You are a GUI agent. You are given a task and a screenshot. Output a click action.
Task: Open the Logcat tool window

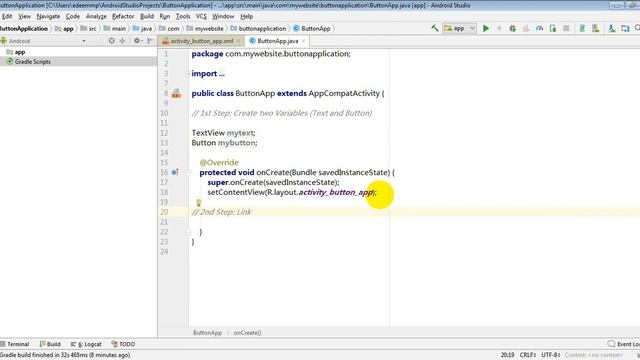86,344
